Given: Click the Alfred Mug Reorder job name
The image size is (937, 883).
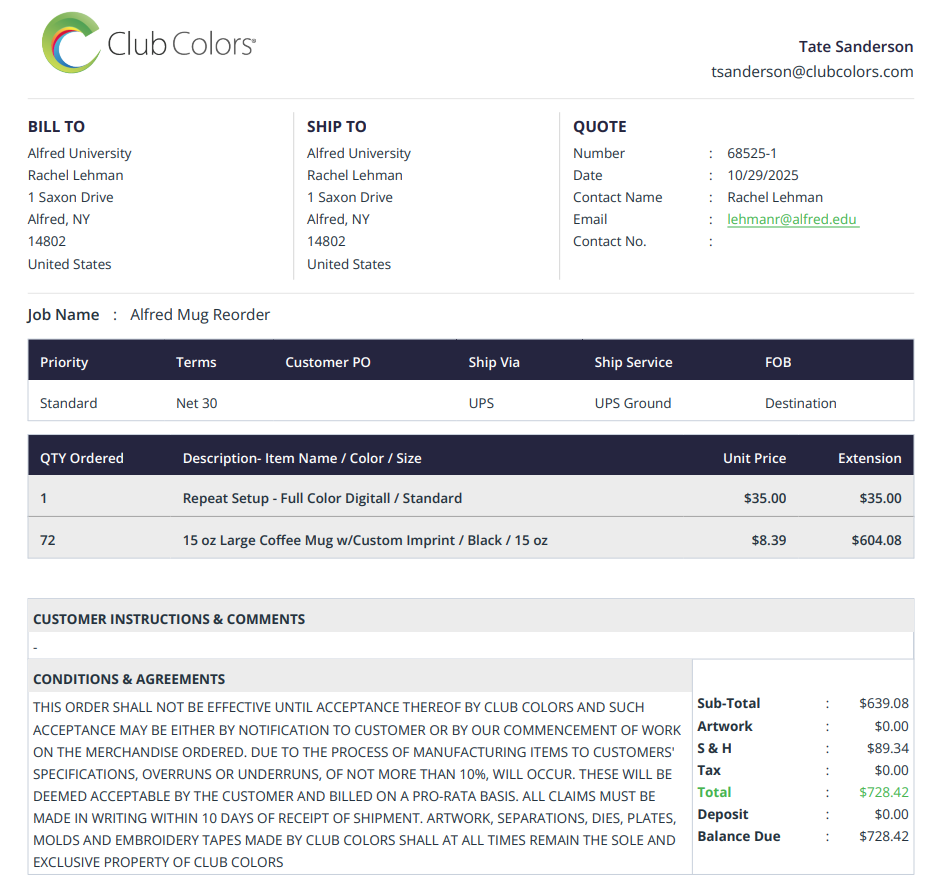Looking at the screenshot, I should pos(200,314).
